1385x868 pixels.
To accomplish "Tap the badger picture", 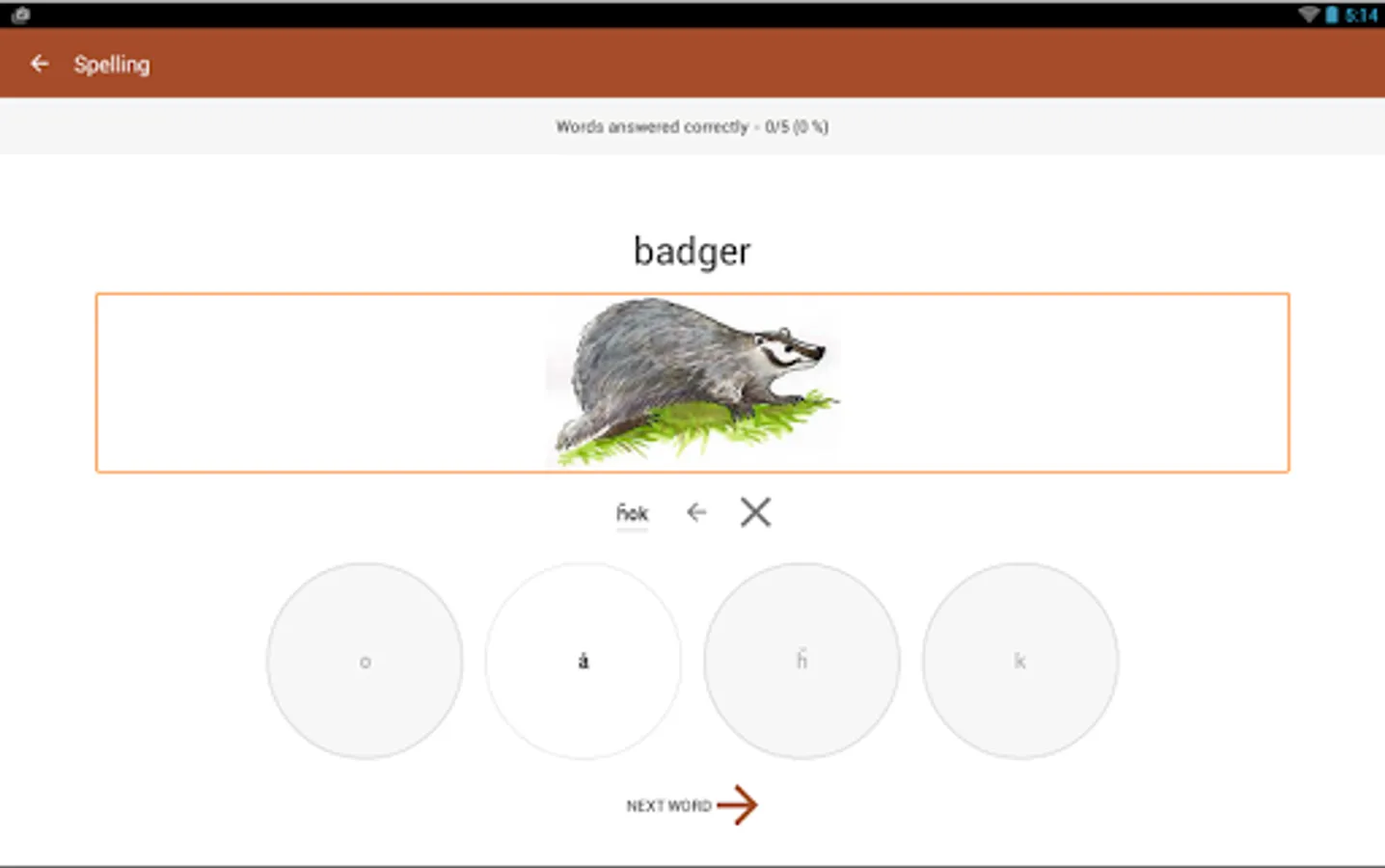I will pyautogui.click(x=692, y=381).
